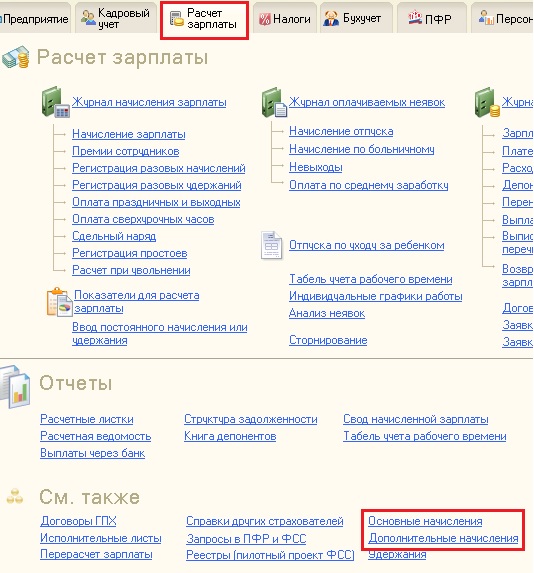Click the three-balls icon beside См. также

click(15, 496)
